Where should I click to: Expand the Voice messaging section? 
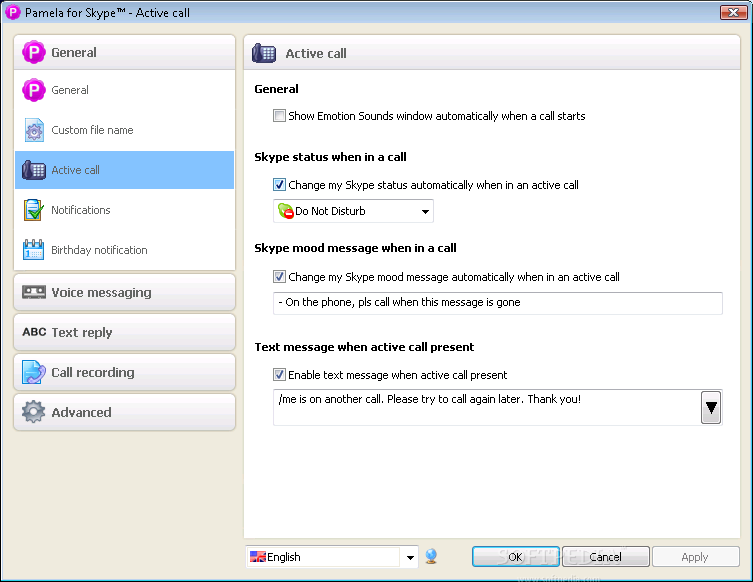(x=125, y=292)
